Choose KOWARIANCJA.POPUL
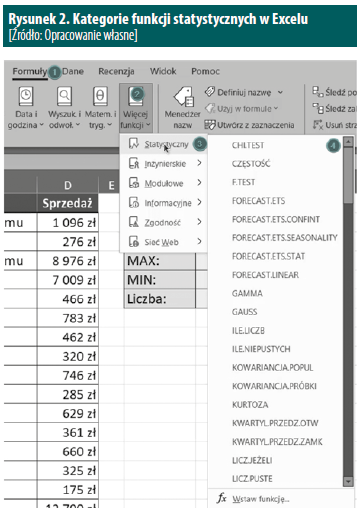Viewport: 362px width, 519px height. coord(272,368)
